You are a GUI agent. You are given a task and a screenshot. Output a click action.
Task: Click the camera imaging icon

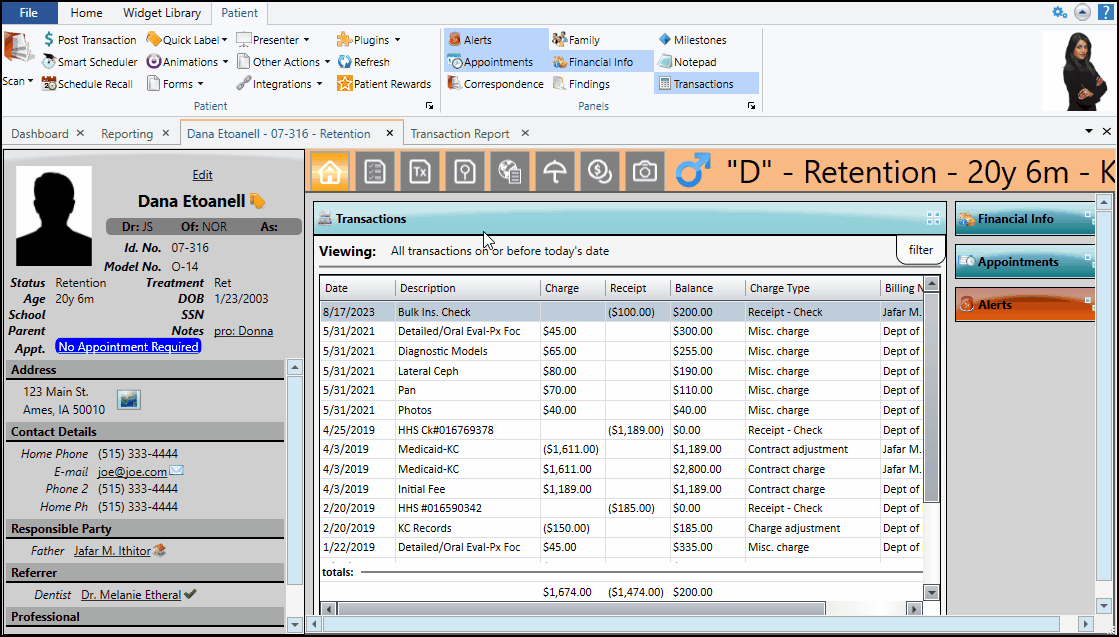[646, 172]
